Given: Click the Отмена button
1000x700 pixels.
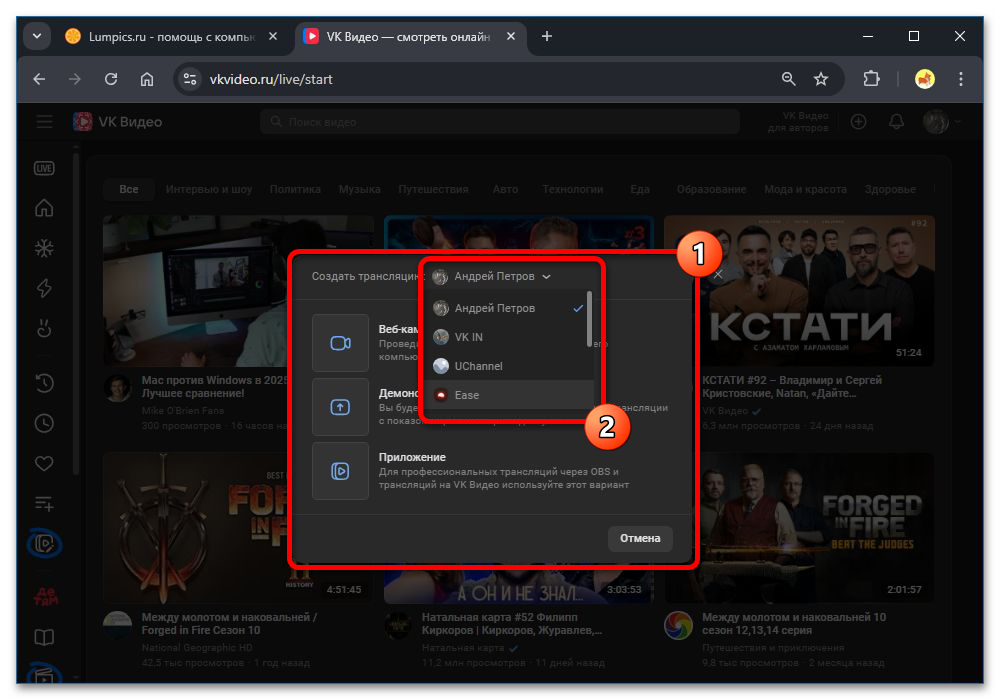Looking at the screenshot, I should click(640, 538).
